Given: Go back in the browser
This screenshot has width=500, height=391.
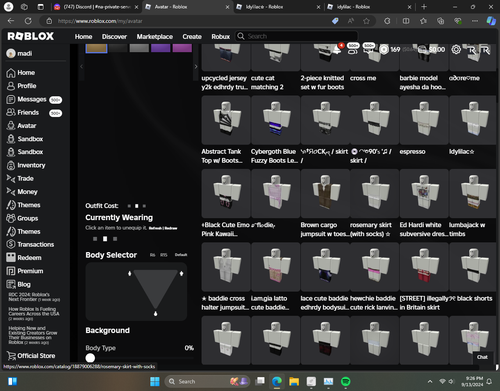Looking at the screenshot, I should tap(11, 21).
